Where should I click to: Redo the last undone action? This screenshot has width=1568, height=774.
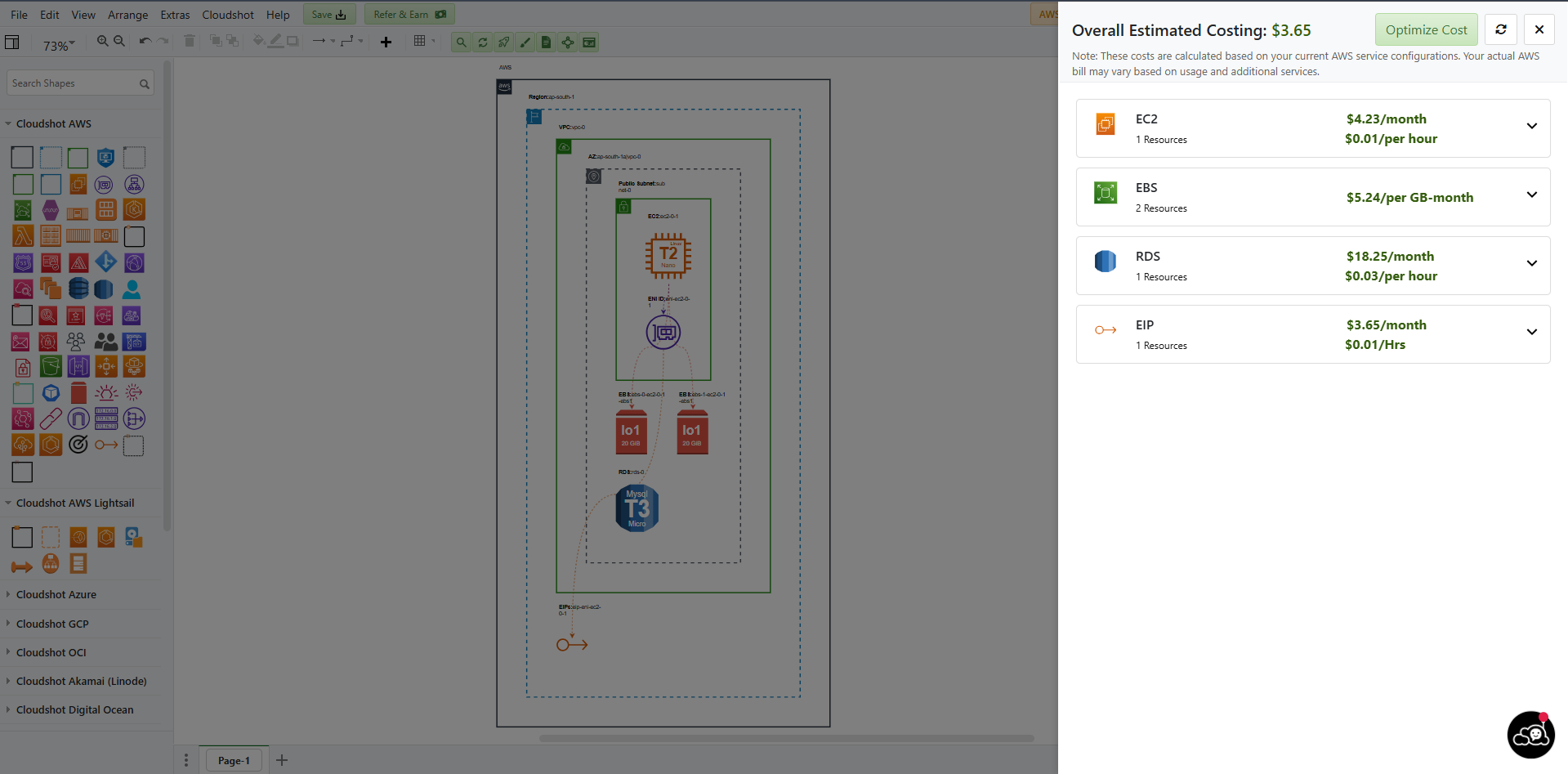coord(163,41)
